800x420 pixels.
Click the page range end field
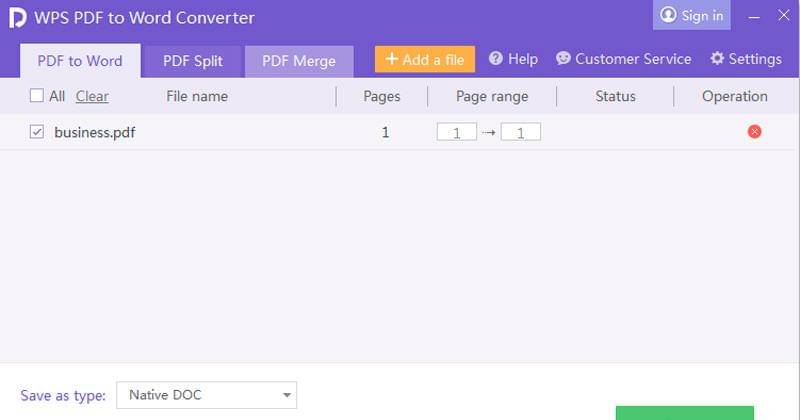tap(520, 132)
